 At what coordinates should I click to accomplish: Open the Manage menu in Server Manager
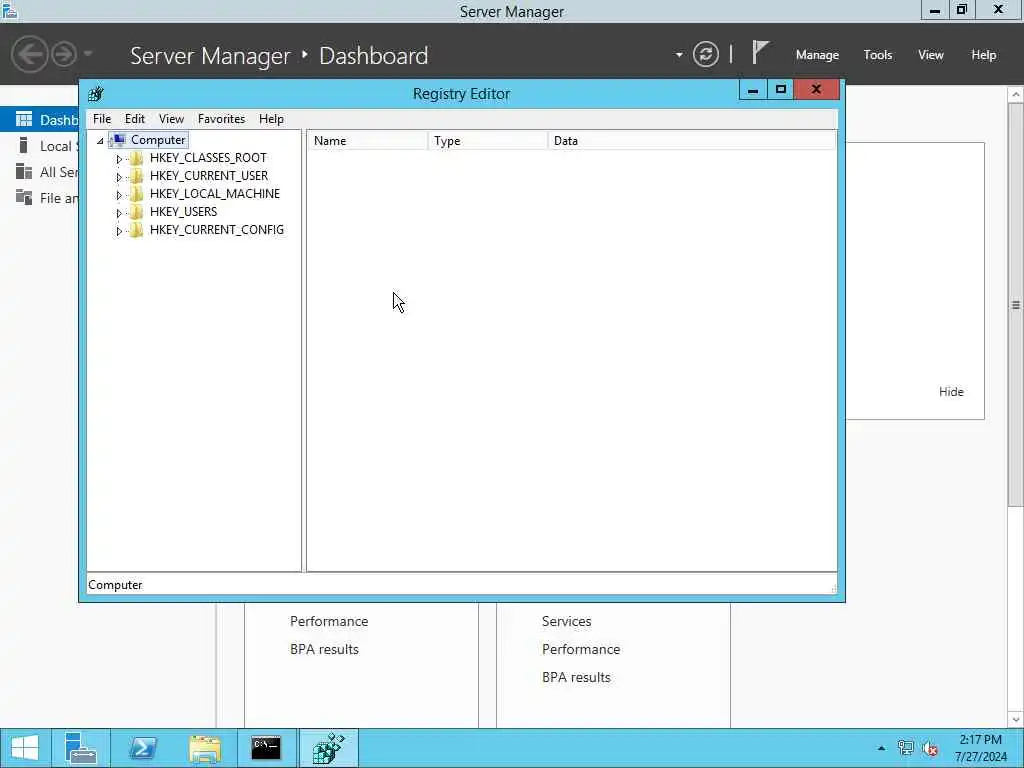click(x=817, y=55)
